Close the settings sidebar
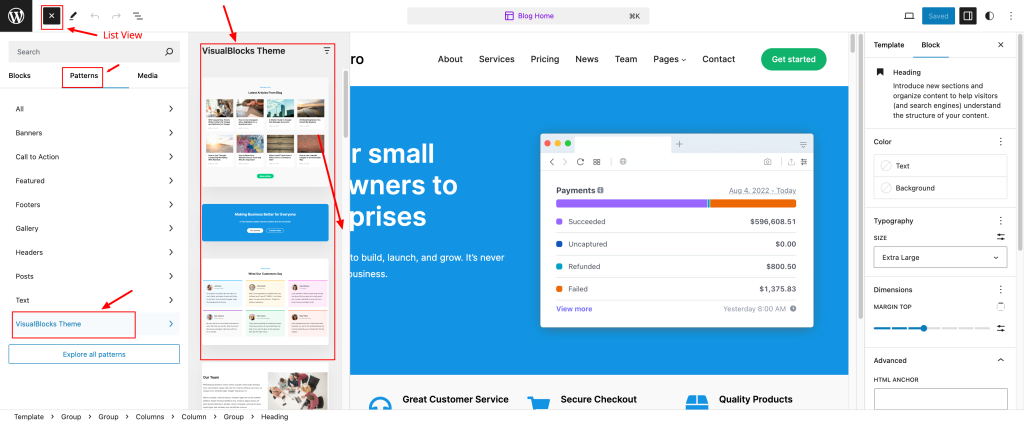 1000,45
